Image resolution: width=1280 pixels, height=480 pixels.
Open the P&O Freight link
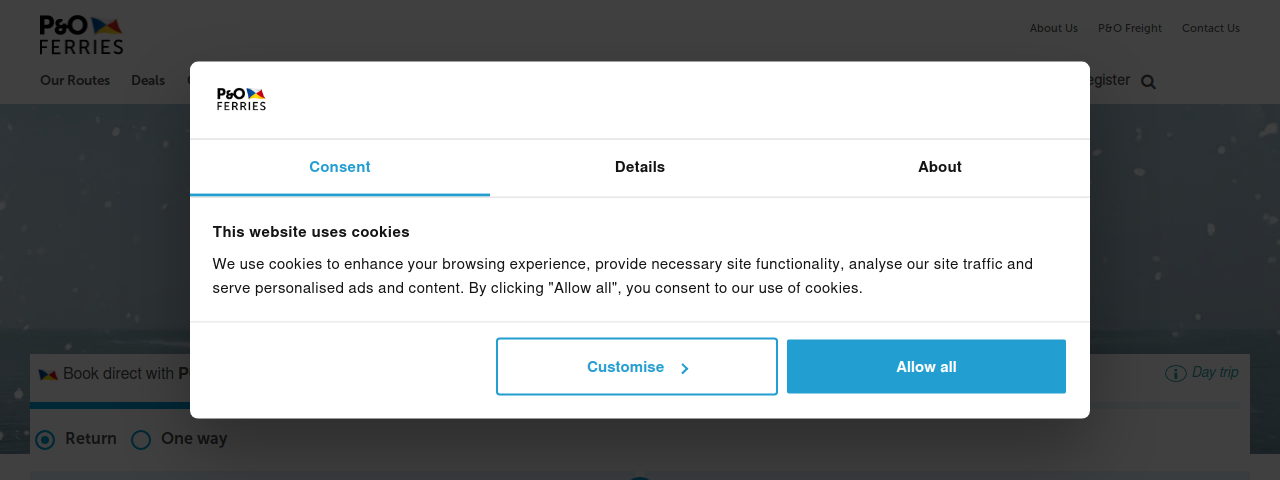pyautogui.click(x=1130, y=28)
